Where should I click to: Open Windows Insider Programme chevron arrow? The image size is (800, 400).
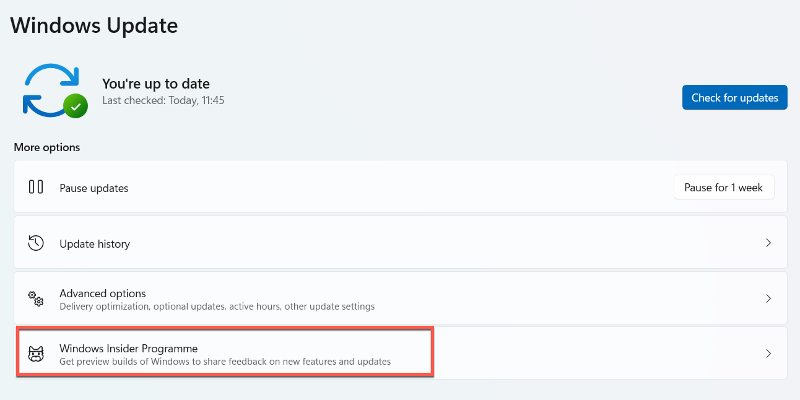click(768, 354)
